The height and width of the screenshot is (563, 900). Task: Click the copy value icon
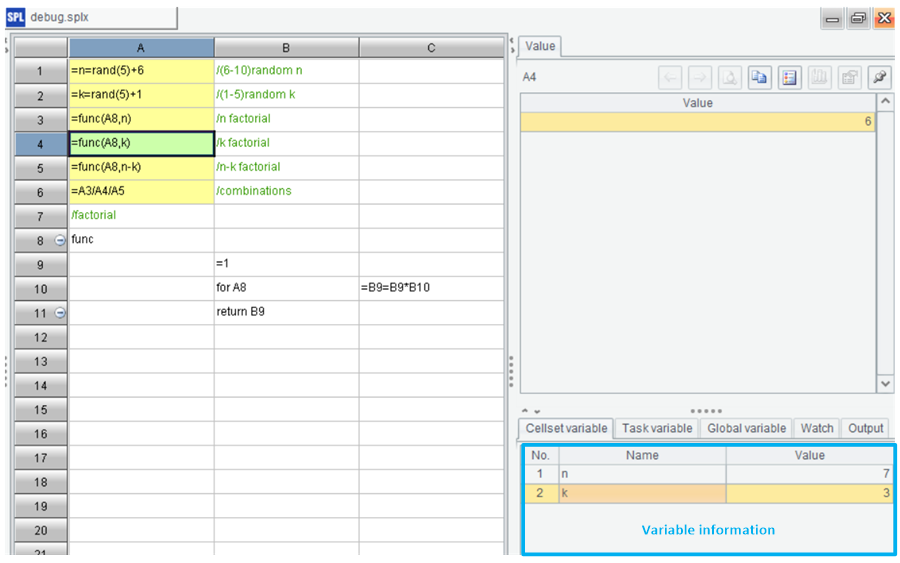point(760,77)
